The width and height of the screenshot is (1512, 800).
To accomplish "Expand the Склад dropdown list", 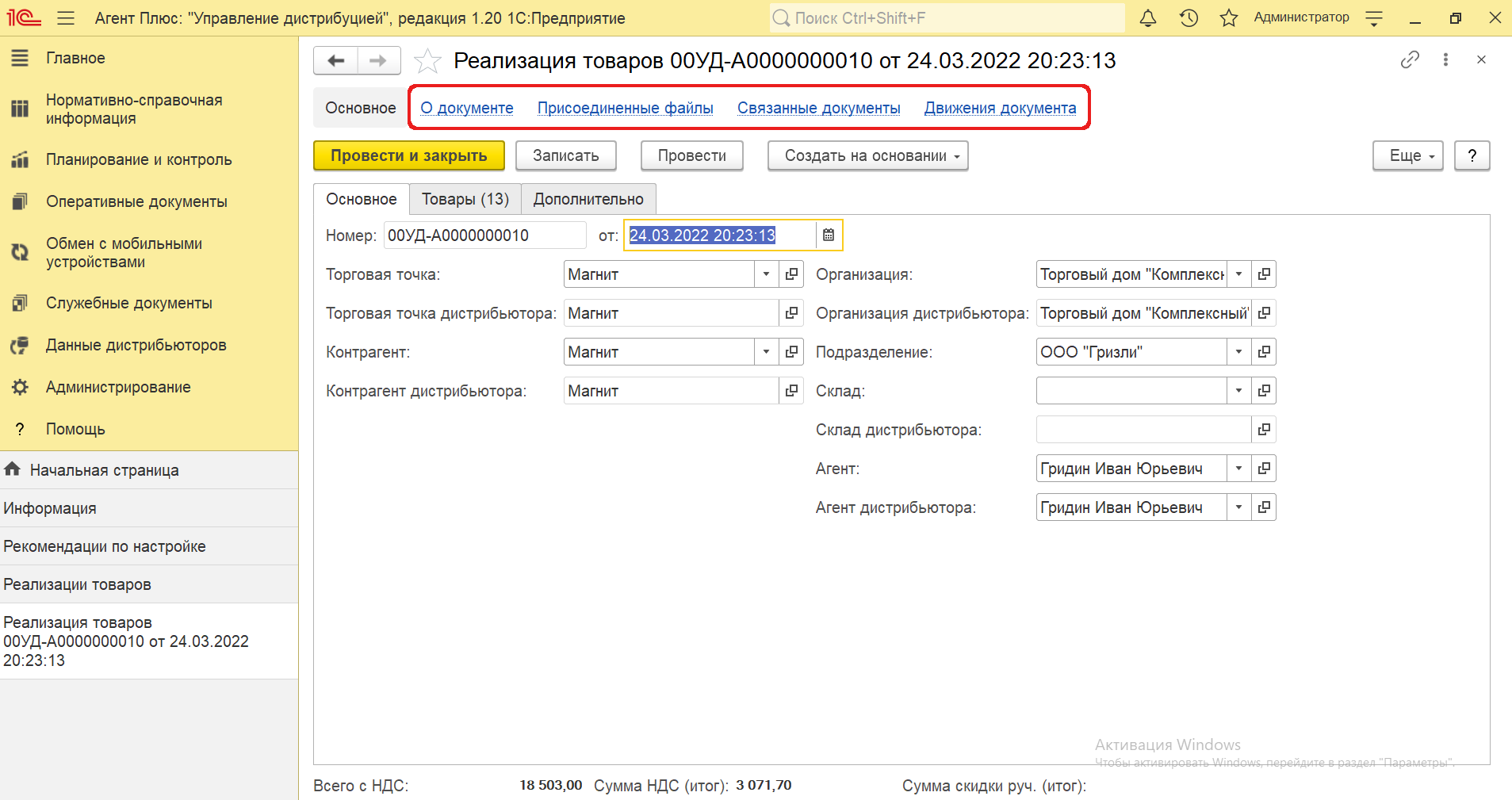I will pos(1238,391).
